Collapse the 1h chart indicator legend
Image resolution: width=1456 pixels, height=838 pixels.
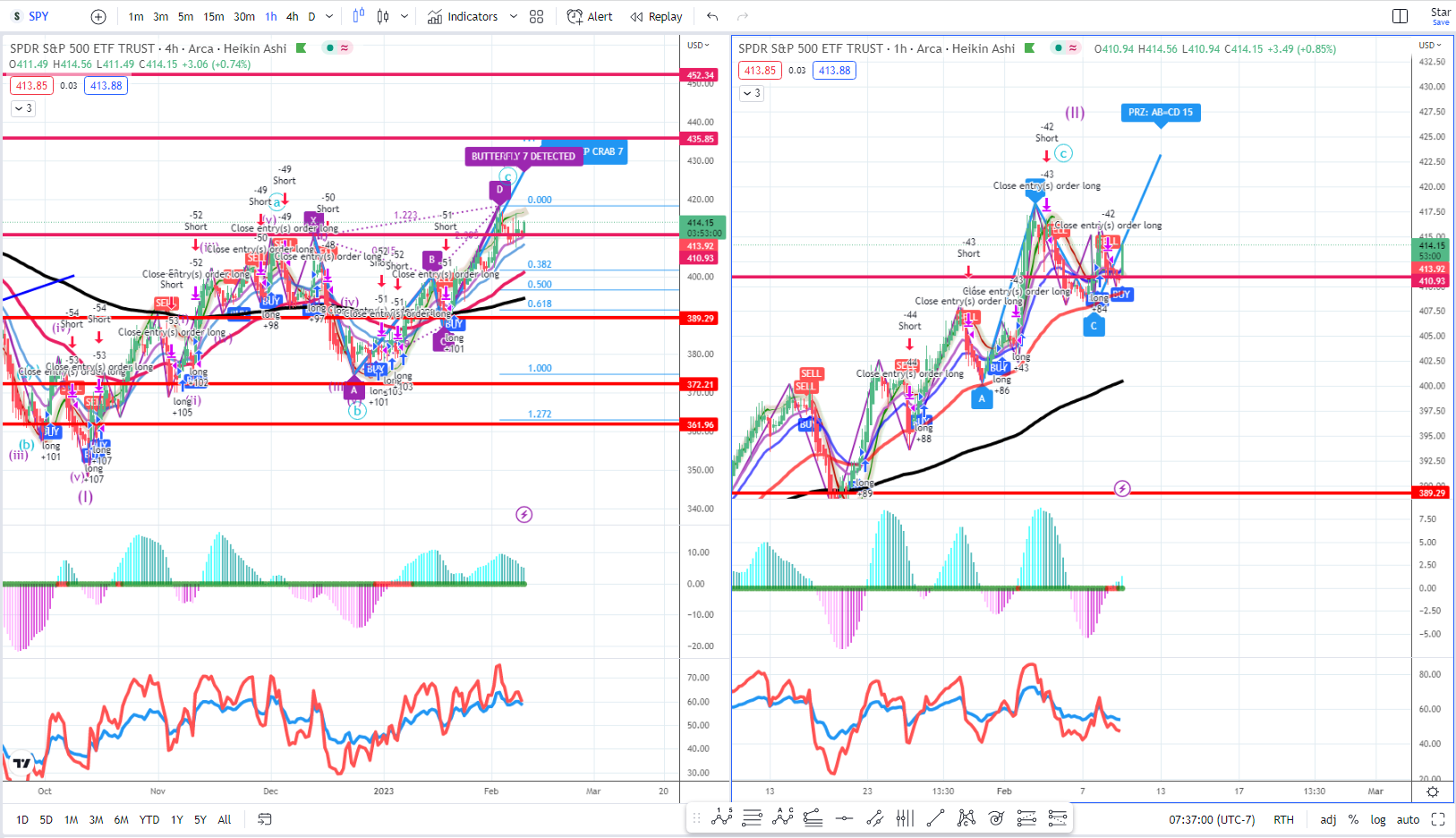point(753,93)
